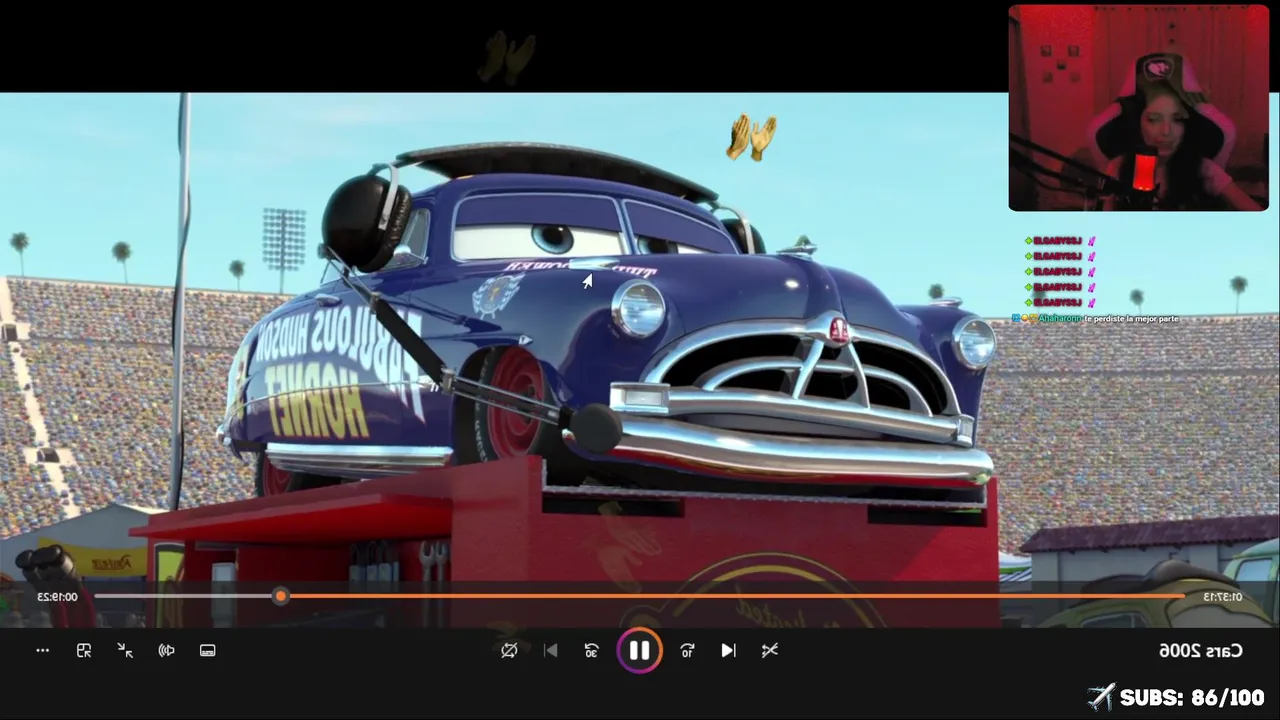Toggle the shuffle crossed-arrows icon
Screen dimensions: 1280x720
769,650
